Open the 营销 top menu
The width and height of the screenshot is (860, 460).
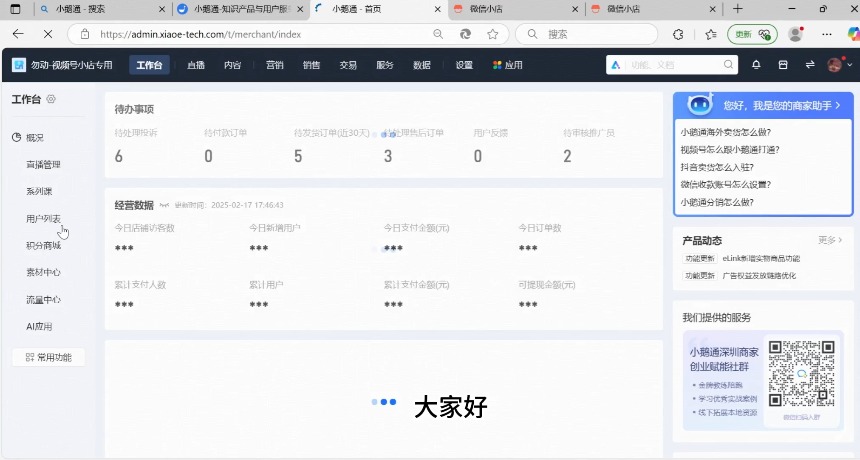click(x=274, y=65)
